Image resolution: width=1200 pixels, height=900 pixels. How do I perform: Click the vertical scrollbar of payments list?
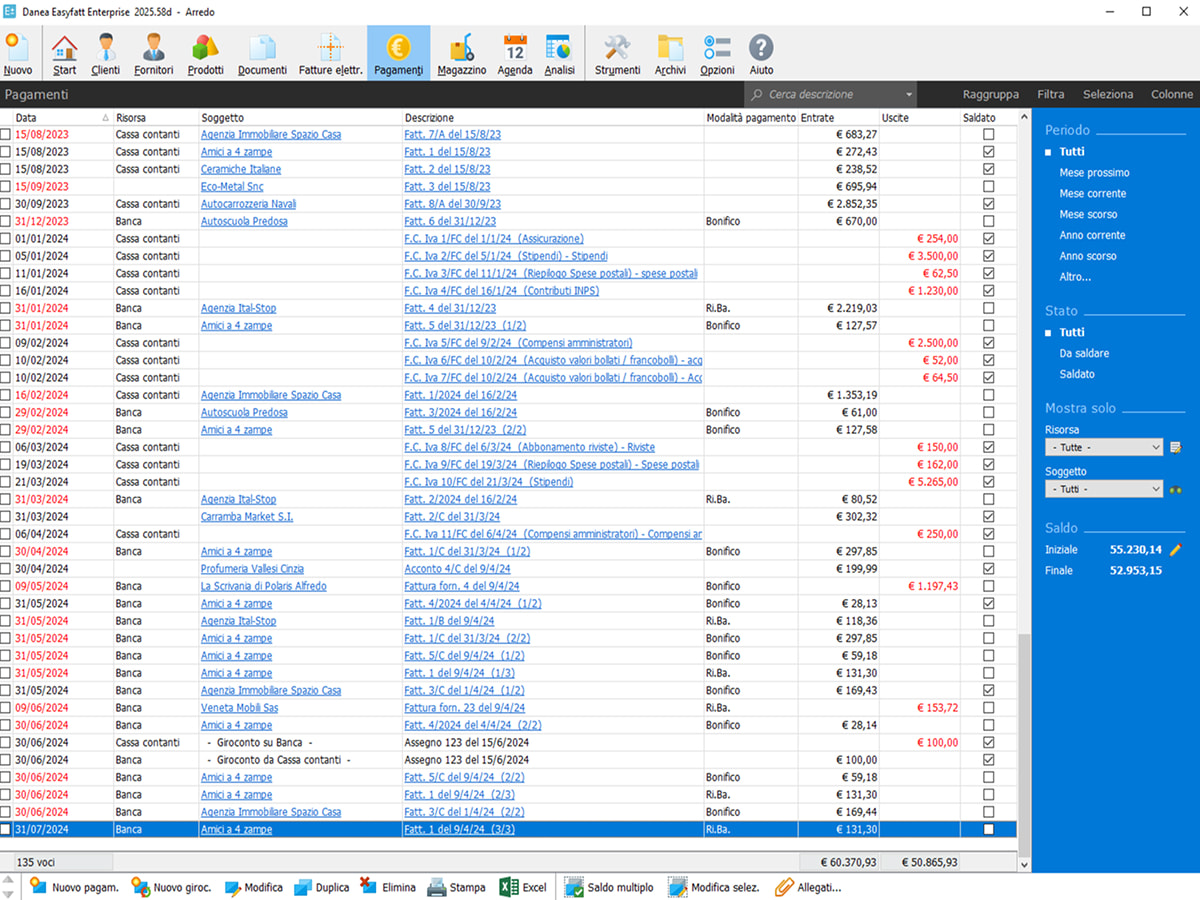click(x=1023, y=740)
